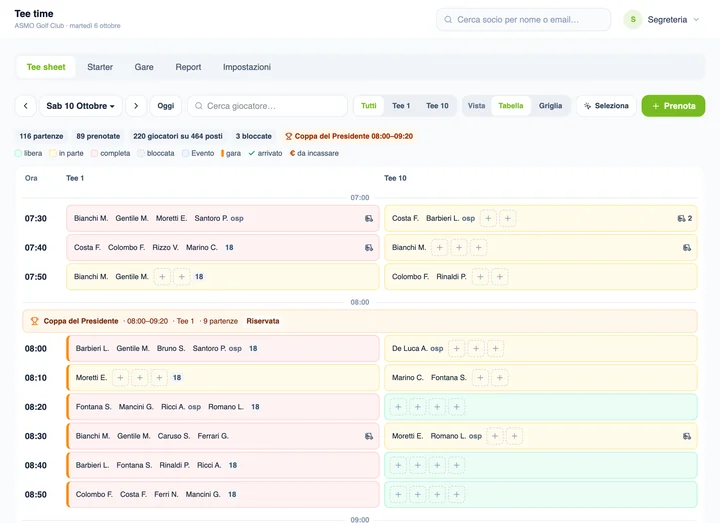This screenshot has height=523, width=720.
Task: Click golf cart icon in 08:30 Tee 10 row
Action: click(x=687, y=436)
